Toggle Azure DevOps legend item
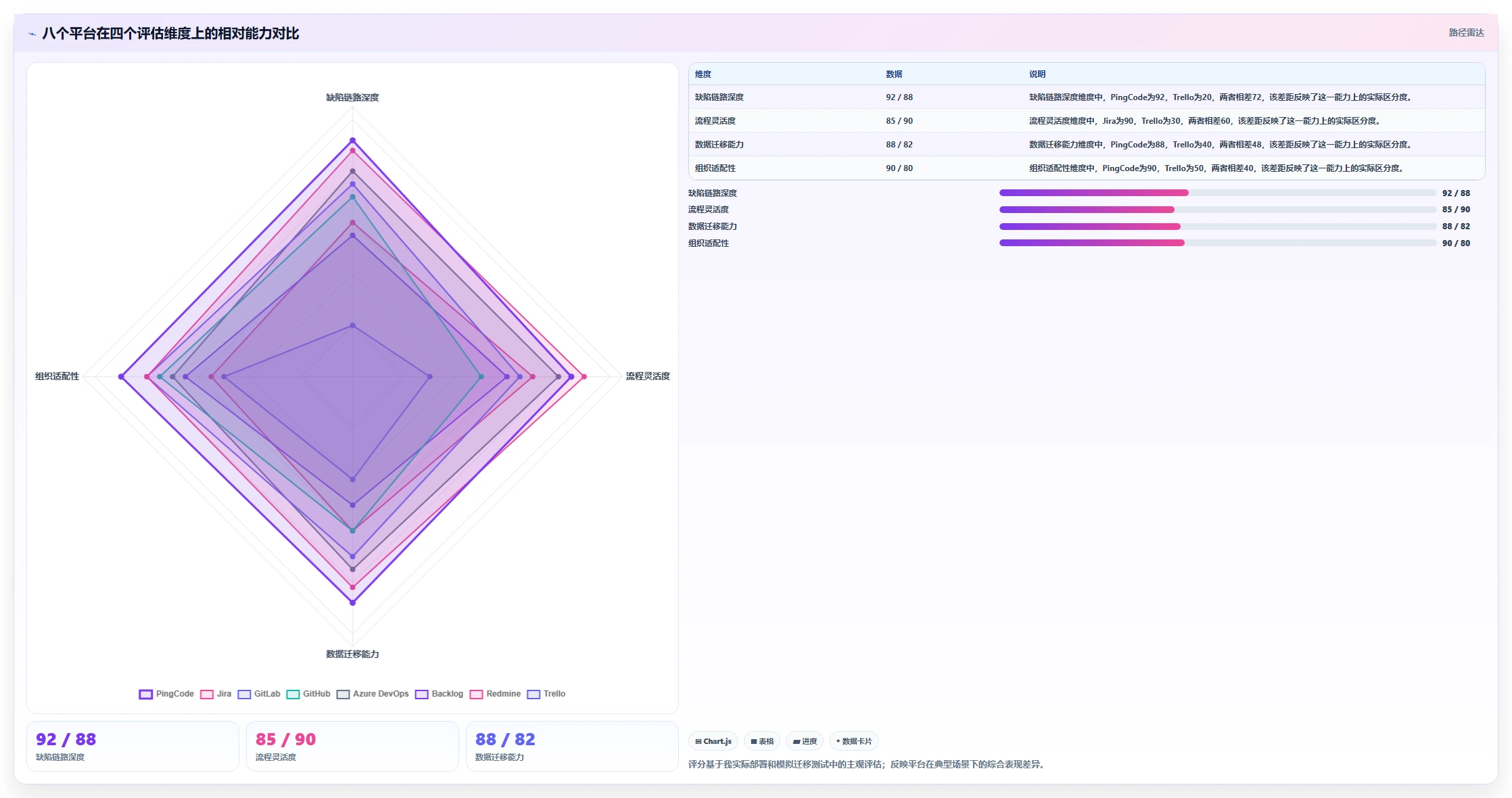The width and height of the screenshot is (1512, 798). click(373, 694)
